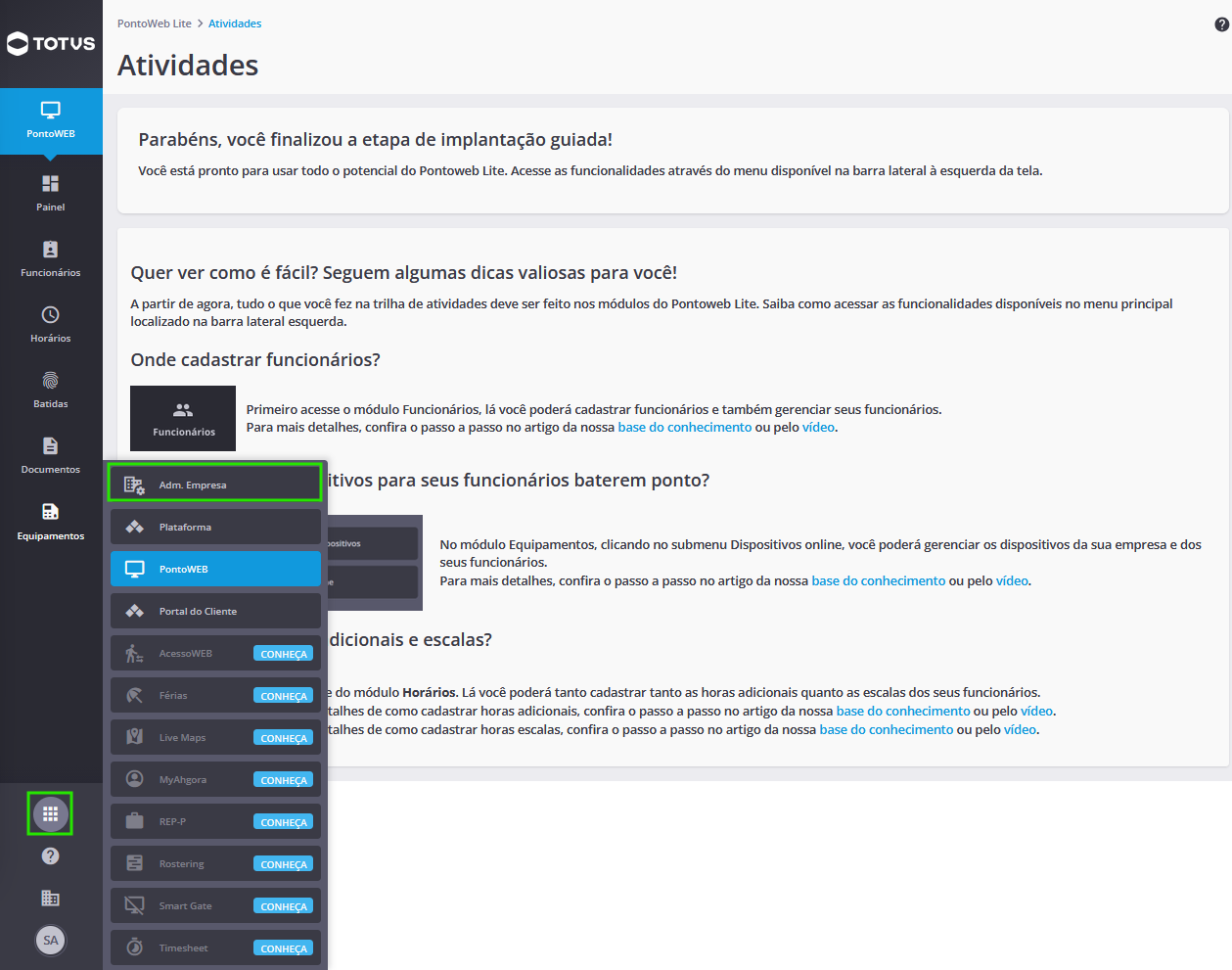Click the Atividades breadcrumb link
The height and width of the screenshot is (970, 1232).
tap(235, 23)
